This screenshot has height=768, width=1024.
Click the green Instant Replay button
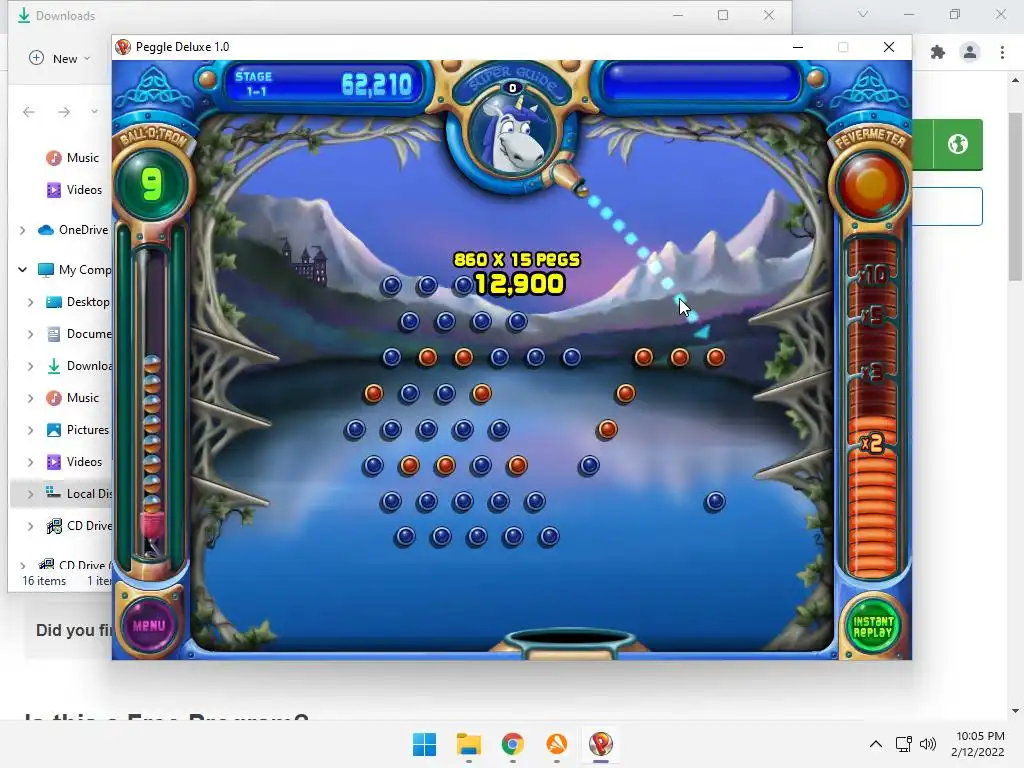(872, 626)
